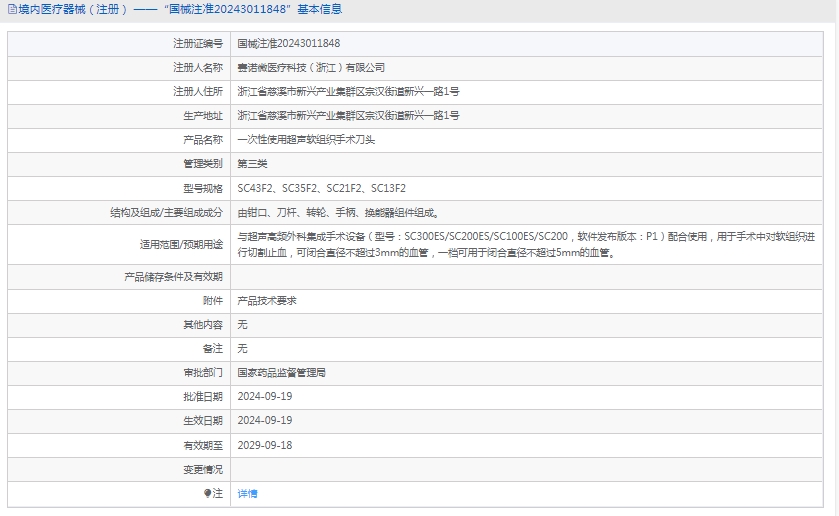Screen dimensions: 839x516
Task: Click the effective date beside 生效日期
Action: pos(265,421)
